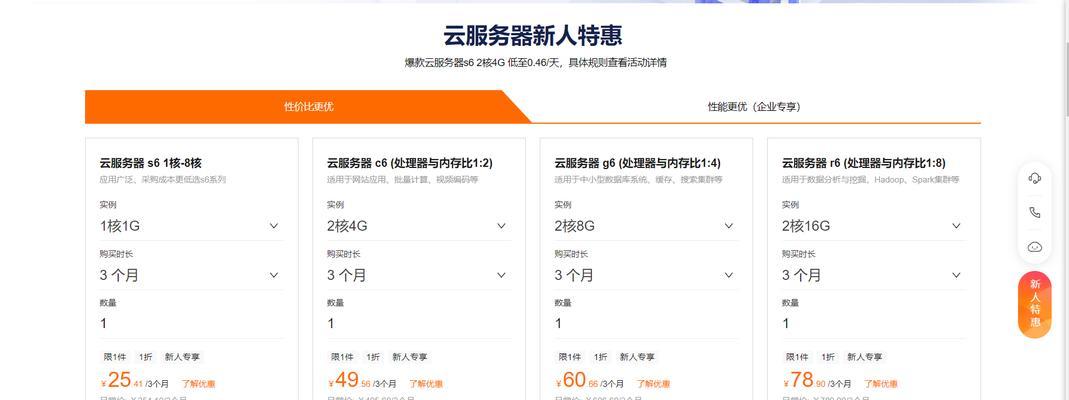
Task: Expand the s6 购买时长 dropdown
Action: pos(190,275)
